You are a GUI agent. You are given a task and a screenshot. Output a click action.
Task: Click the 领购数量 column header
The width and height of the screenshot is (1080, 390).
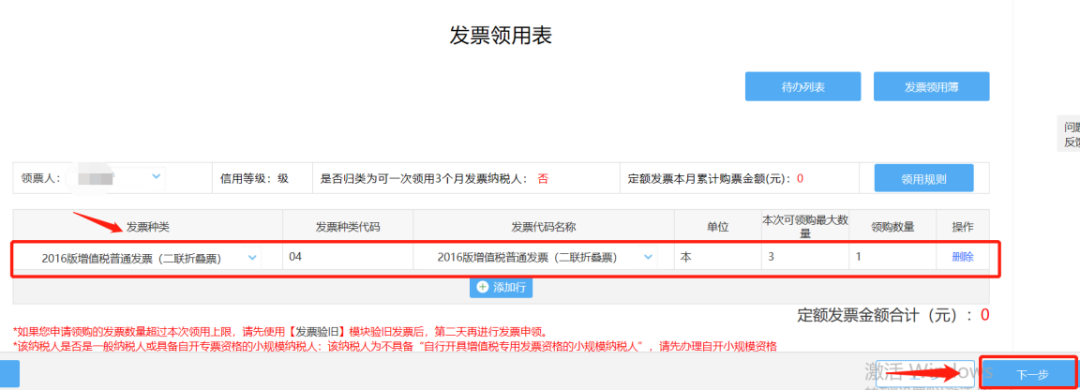point(892,226)
